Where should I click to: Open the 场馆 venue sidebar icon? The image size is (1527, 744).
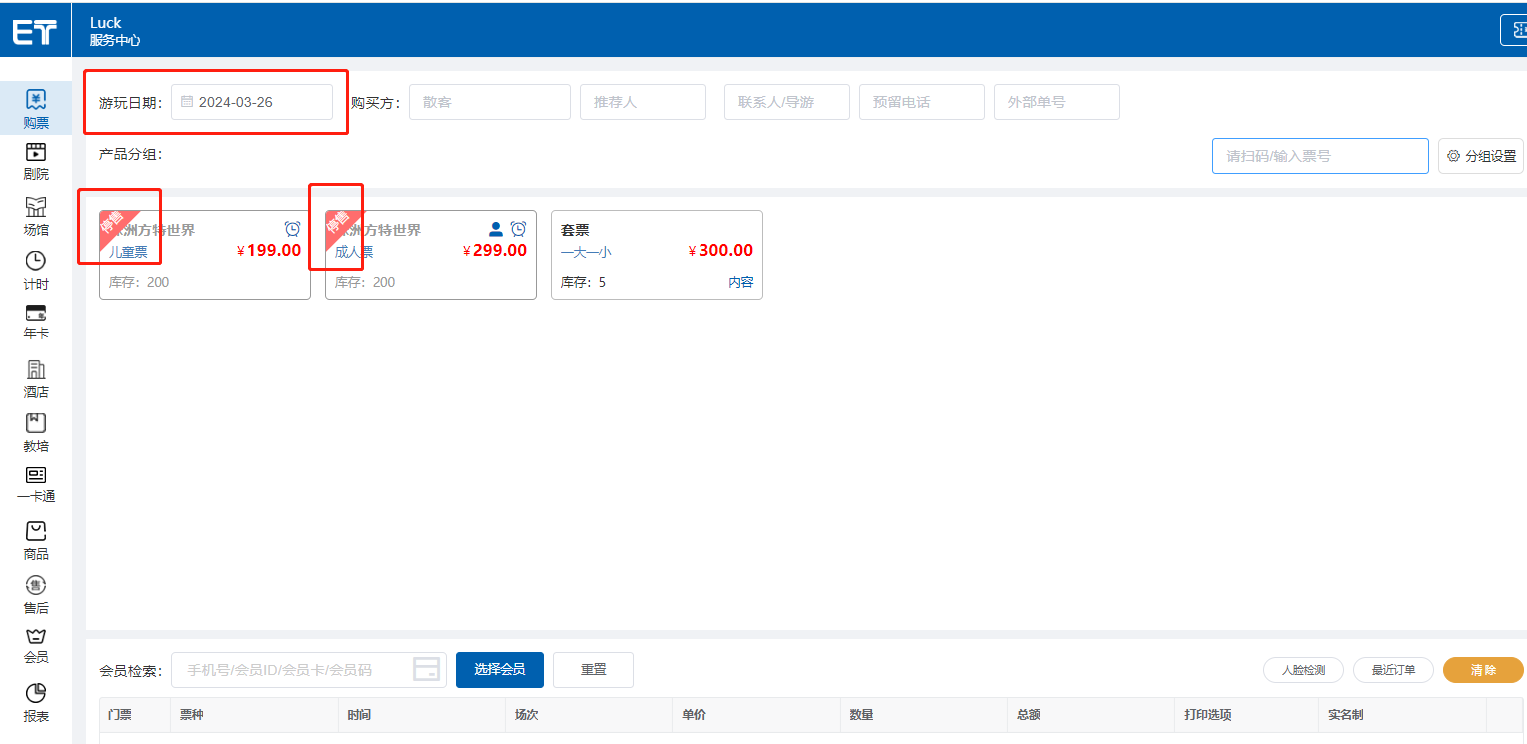click(36, 208)
